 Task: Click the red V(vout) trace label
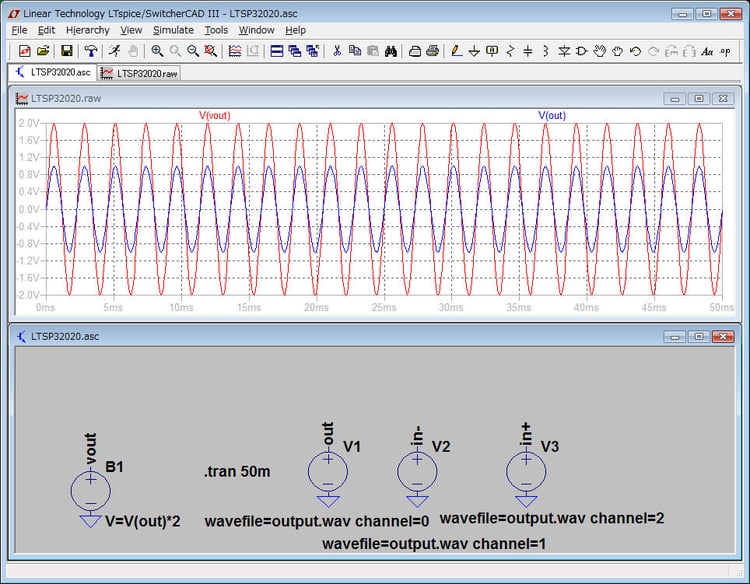[214, 116]
